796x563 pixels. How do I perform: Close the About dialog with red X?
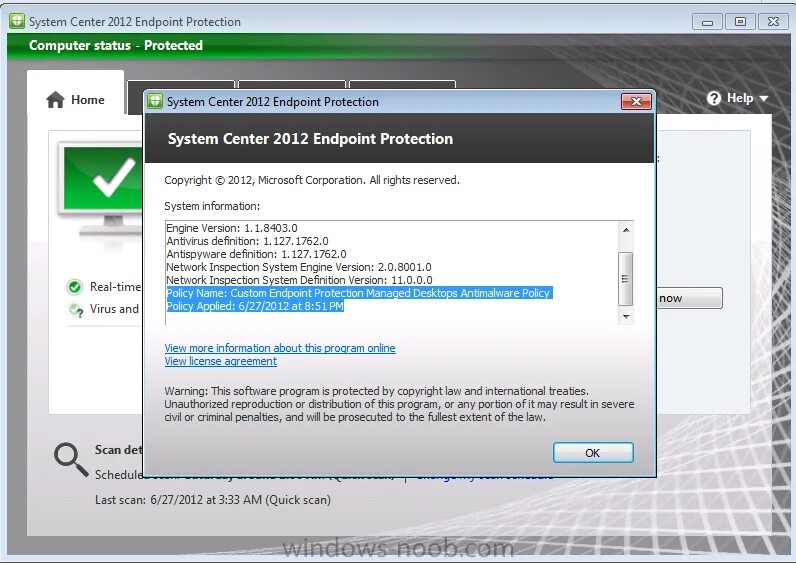636,102
